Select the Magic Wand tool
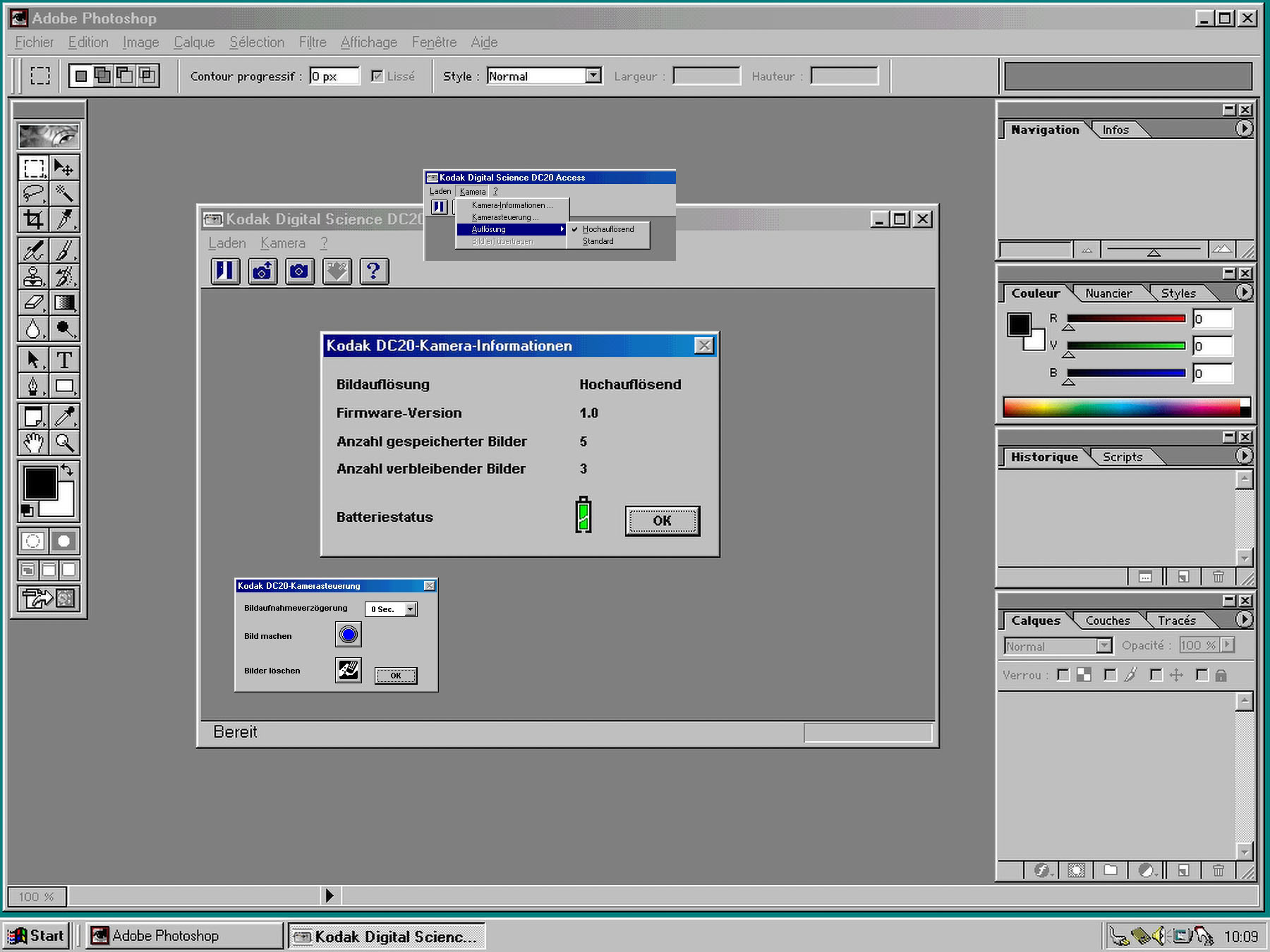This screenshot has width=1270, height=952. [64, 194]
